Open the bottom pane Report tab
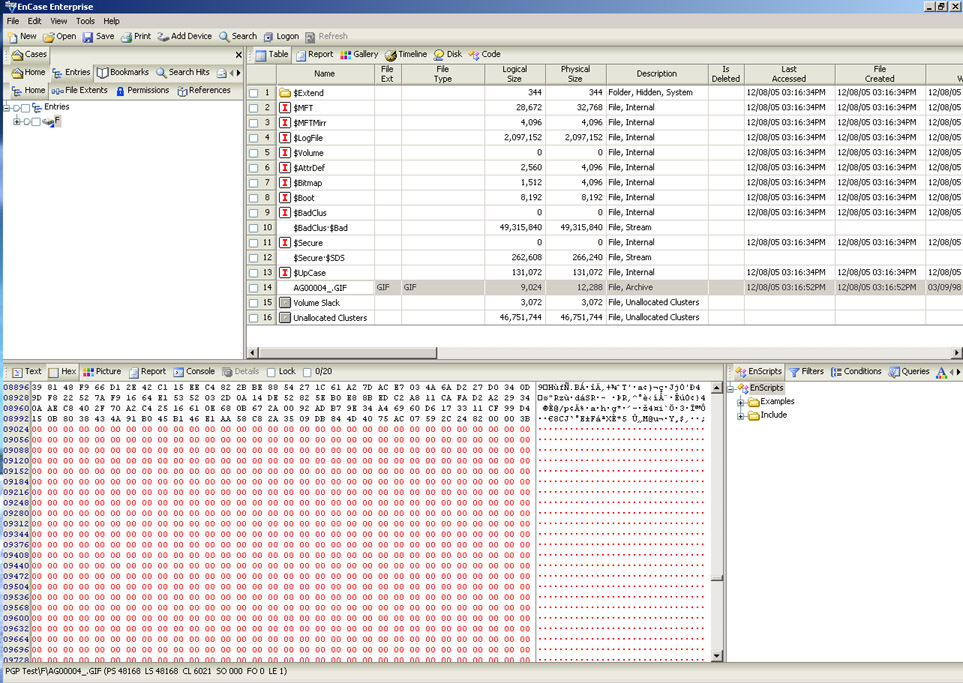The image size is (963, 683). (147, 372)
